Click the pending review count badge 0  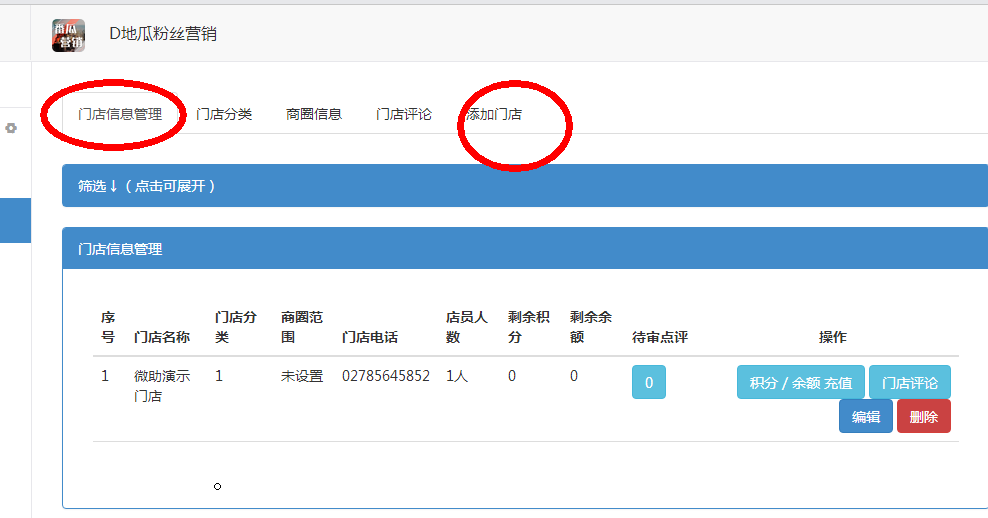pos(648,382)
